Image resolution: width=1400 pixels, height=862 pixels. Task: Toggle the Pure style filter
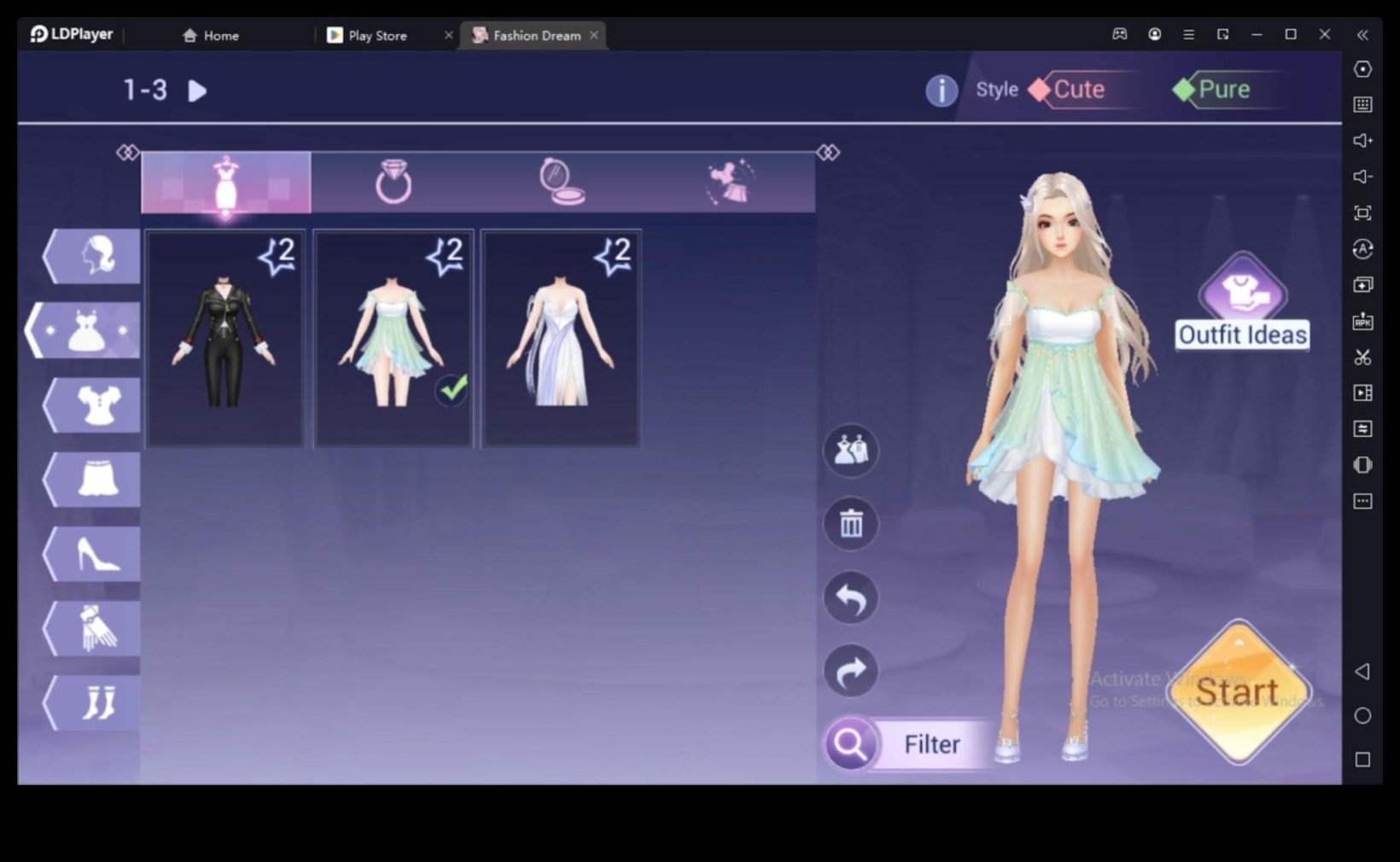pos(1223,89)
